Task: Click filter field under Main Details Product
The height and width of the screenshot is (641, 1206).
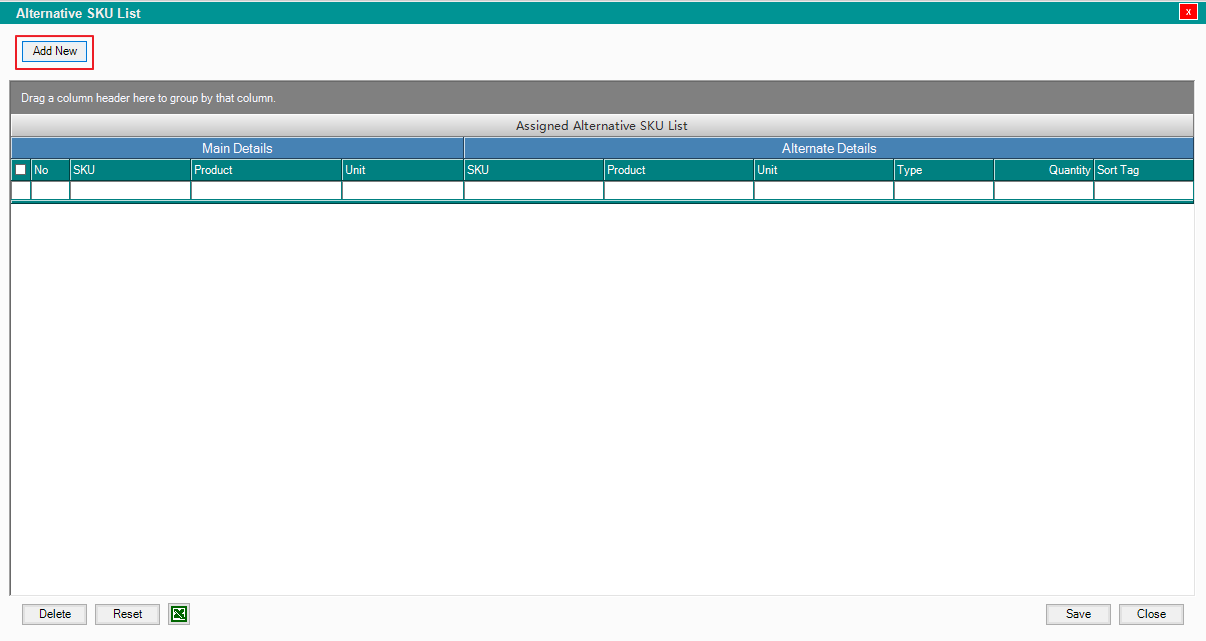Action: coord(266,190)
